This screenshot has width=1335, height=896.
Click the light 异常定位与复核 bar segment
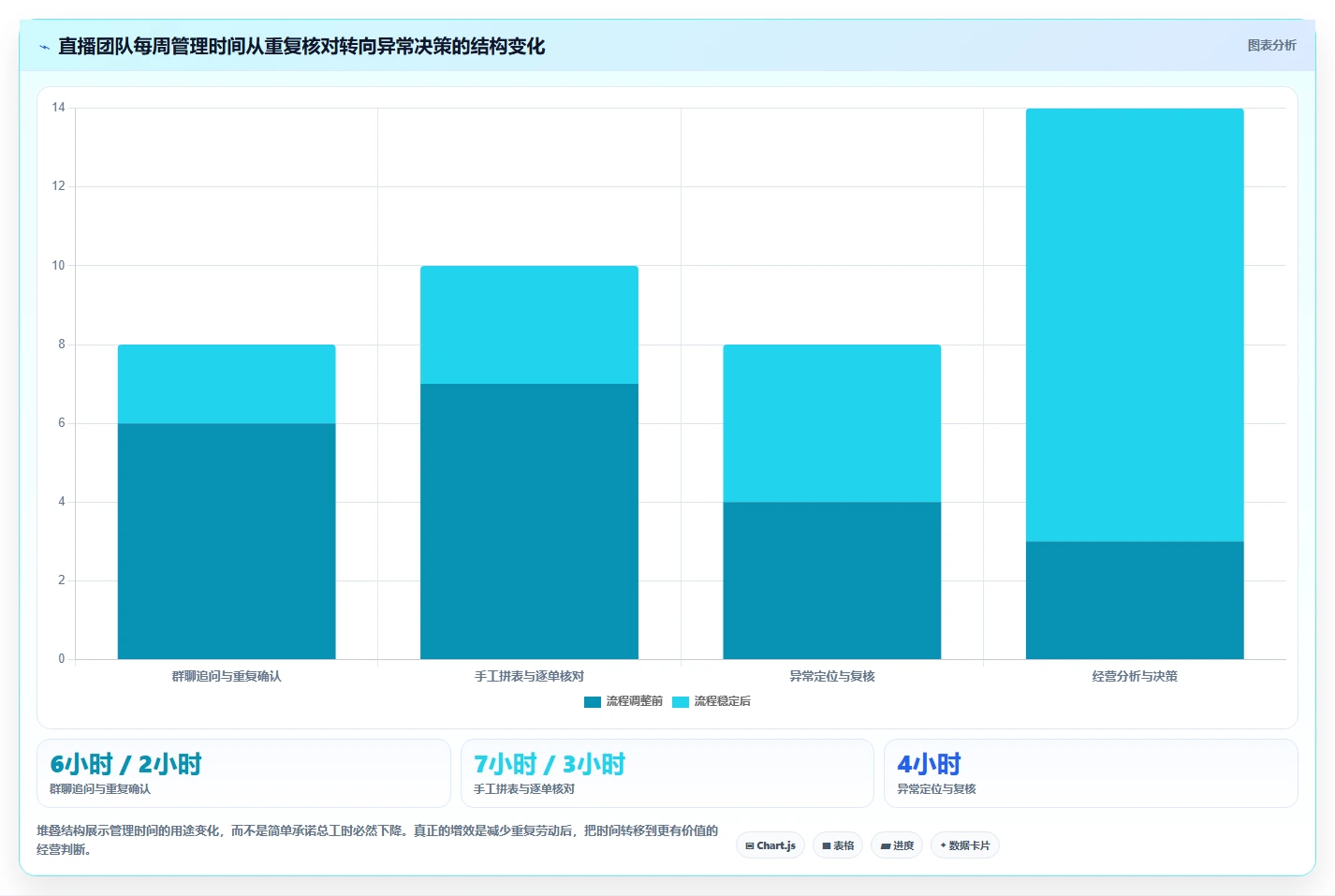point(832,423)
